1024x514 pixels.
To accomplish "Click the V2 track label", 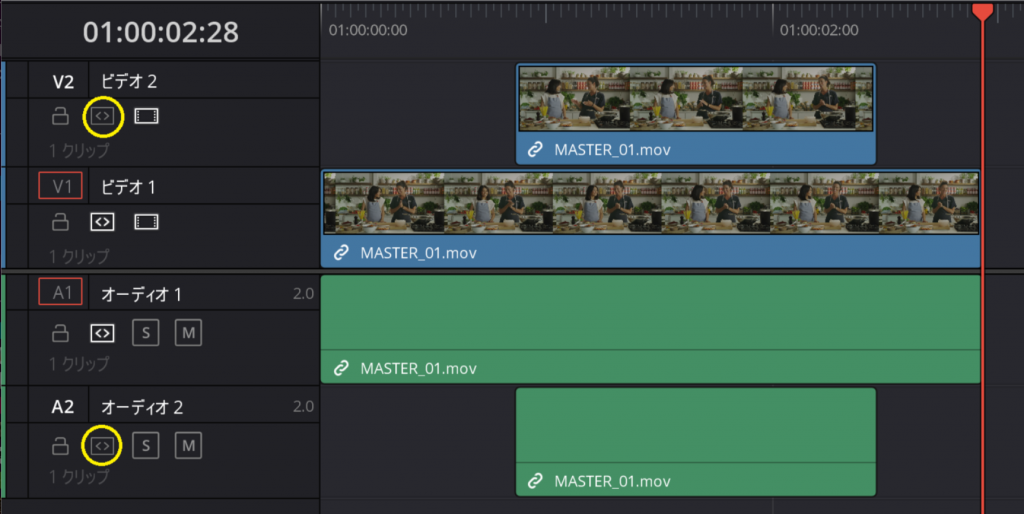I will (x=63, y=82).
